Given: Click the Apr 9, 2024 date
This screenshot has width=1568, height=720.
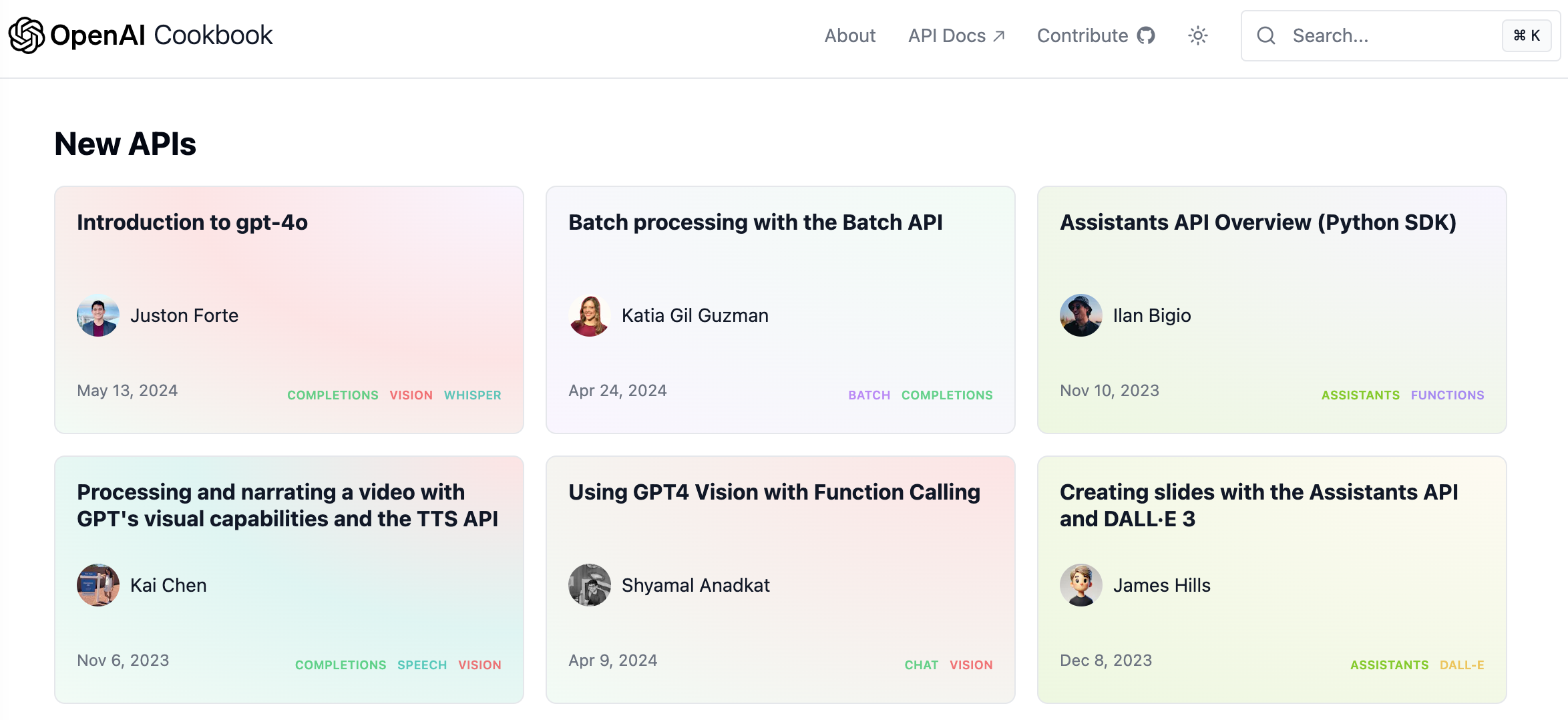Looking at the screenshot, I should coord(613,660).
